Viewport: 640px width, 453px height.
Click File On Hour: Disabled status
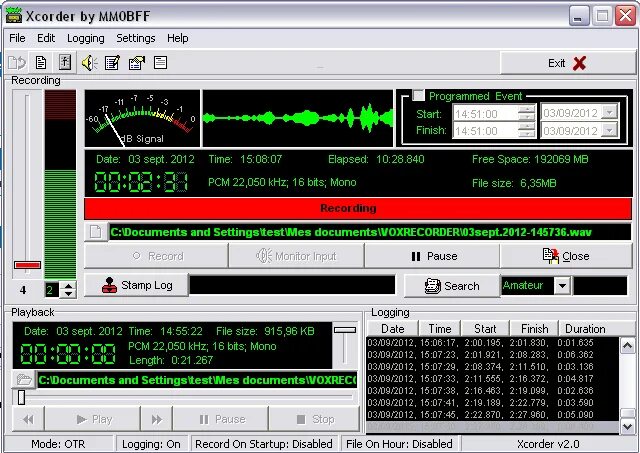400,444
